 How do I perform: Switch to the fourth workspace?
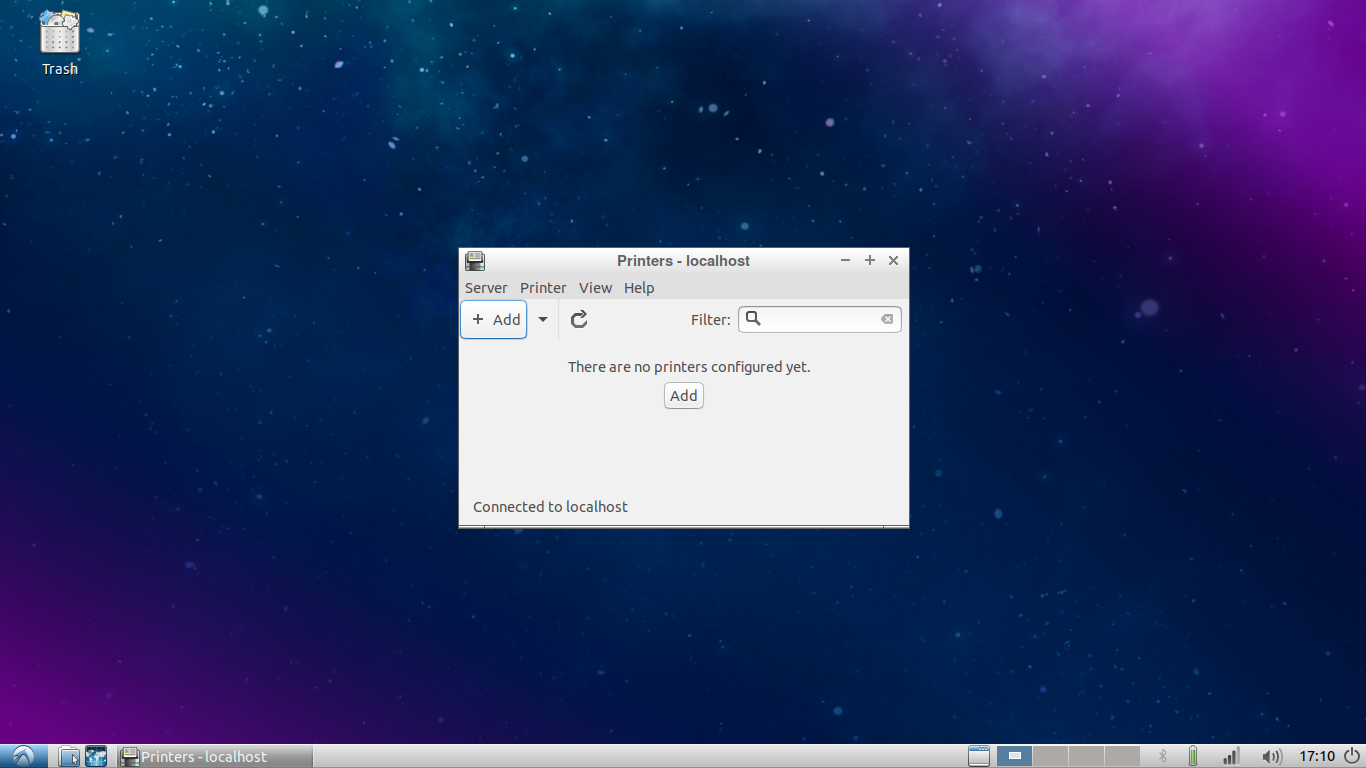point(1122,757)
